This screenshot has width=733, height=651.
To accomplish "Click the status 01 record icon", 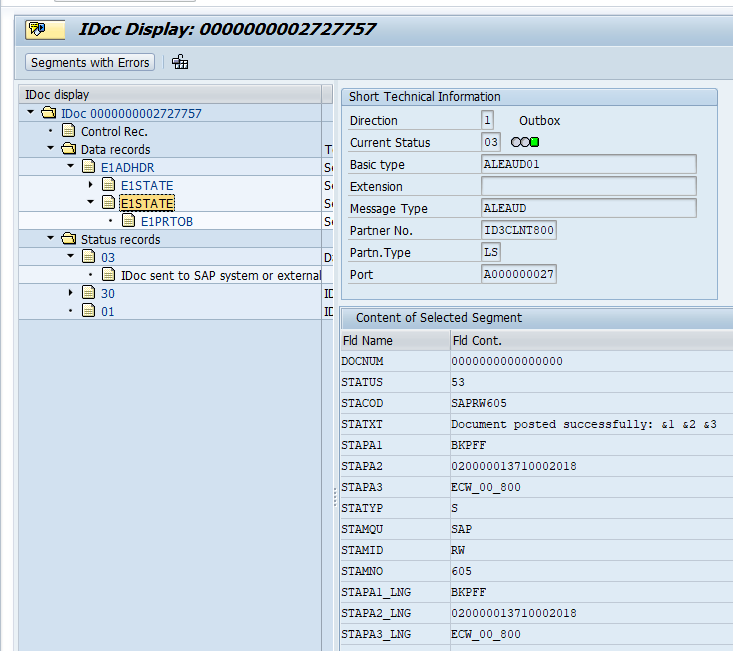I will click(x=89, y=311).
